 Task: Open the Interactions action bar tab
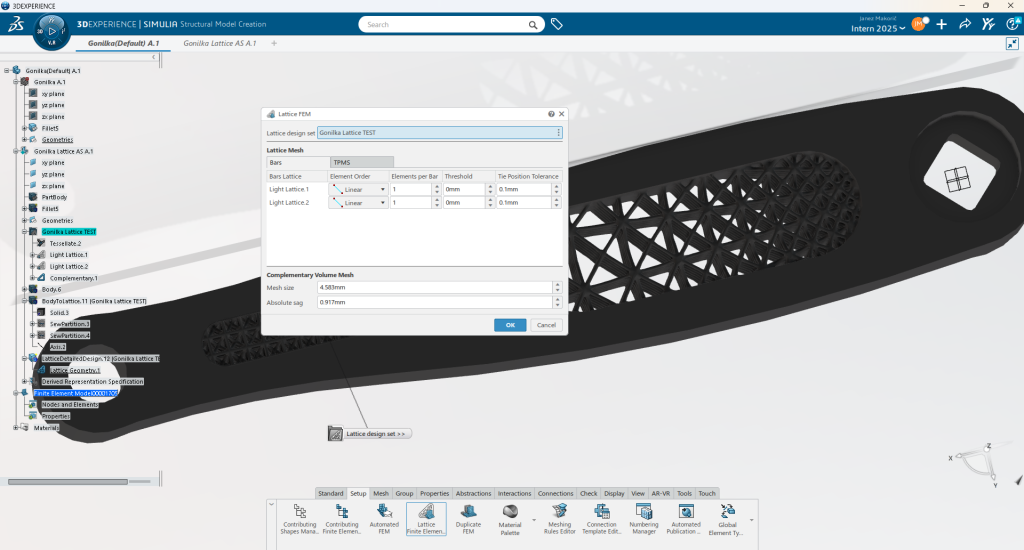[515, 494]
